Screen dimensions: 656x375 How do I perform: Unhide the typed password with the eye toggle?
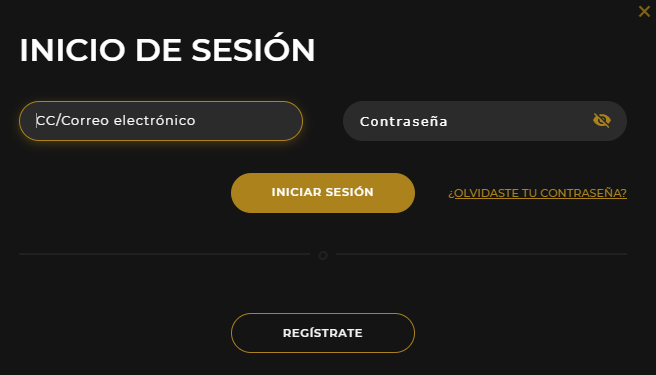click(602, 121)
